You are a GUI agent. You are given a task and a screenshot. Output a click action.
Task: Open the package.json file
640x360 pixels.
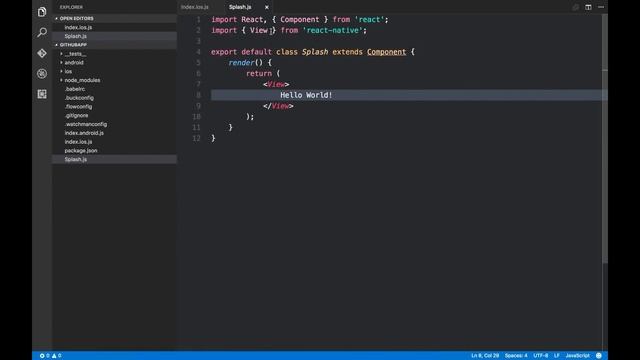coord(81,151)
